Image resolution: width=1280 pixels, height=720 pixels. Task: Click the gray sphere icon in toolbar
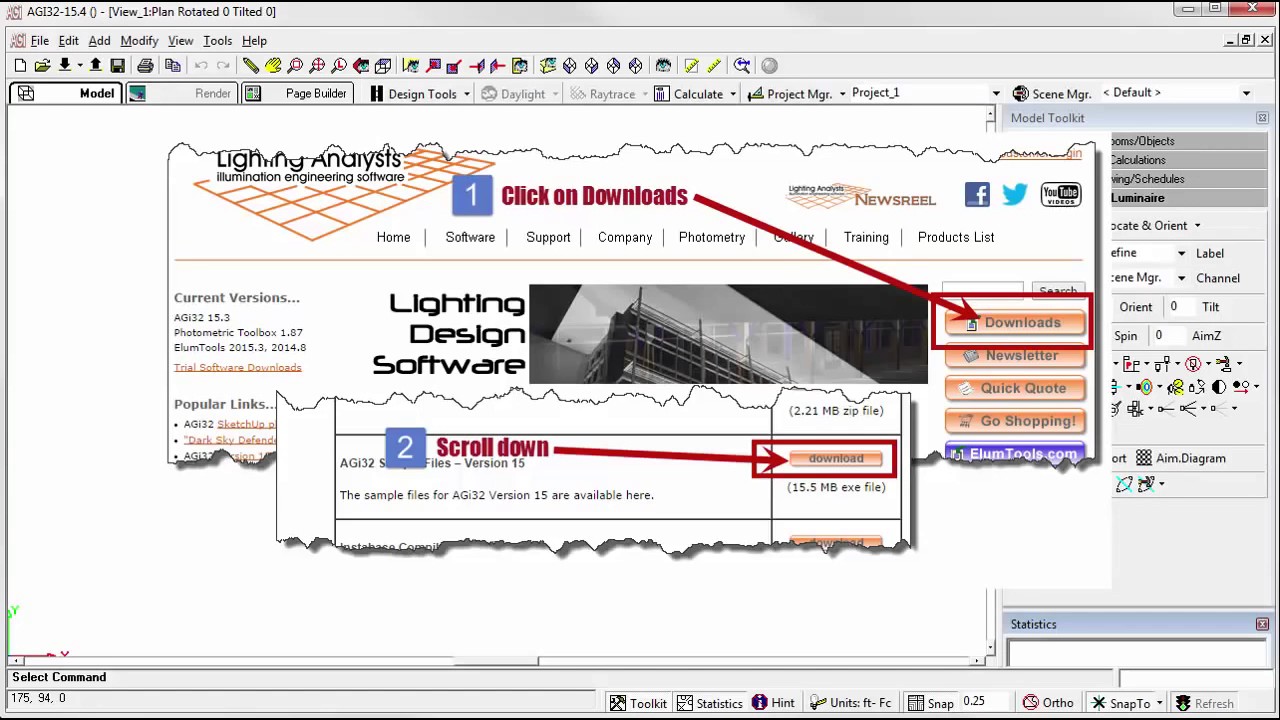click(769, 66)
